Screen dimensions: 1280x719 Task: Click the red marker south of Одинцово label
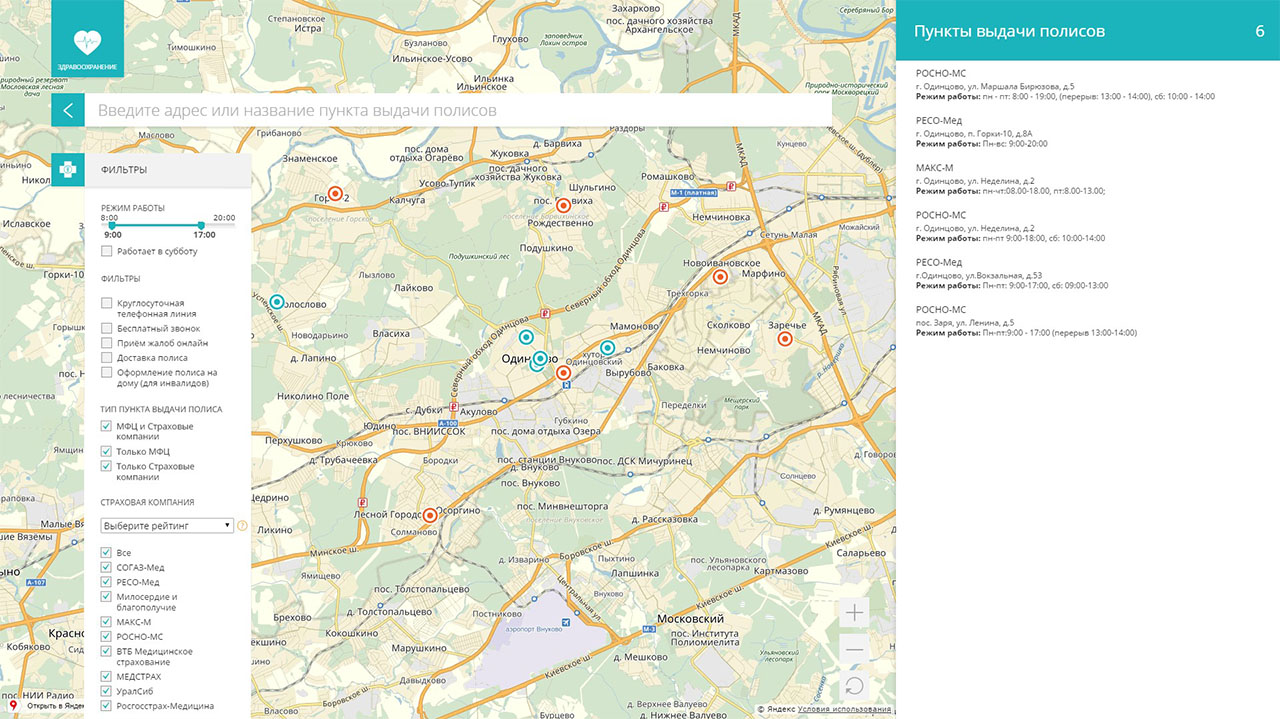563,373
